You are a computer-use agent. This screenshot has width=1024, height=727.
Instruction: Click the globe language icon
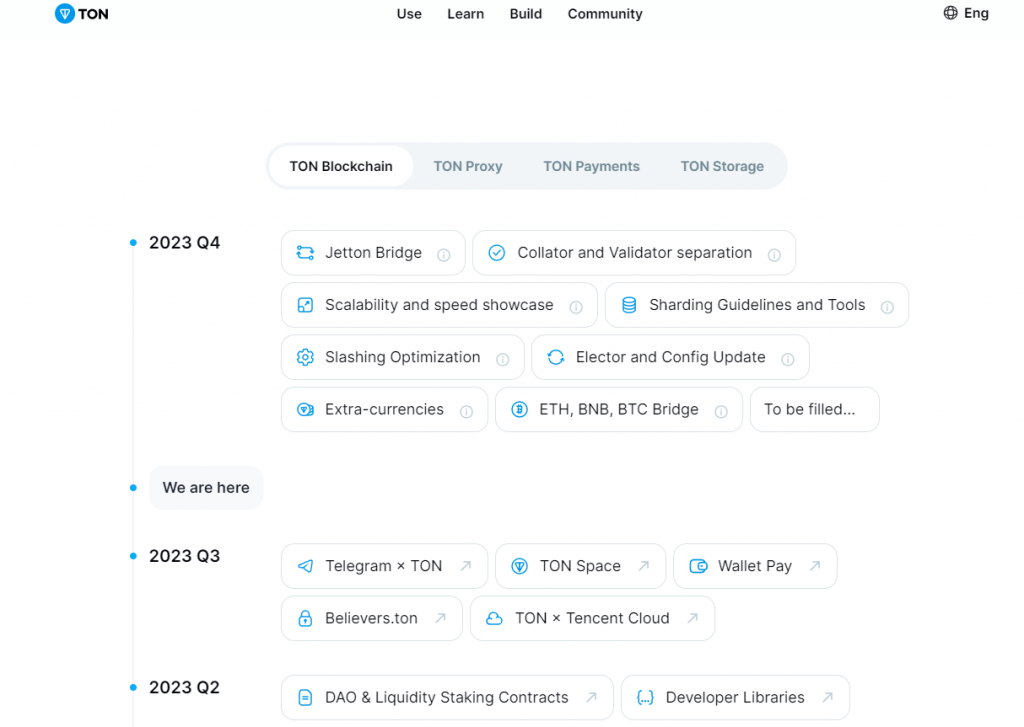950,13
